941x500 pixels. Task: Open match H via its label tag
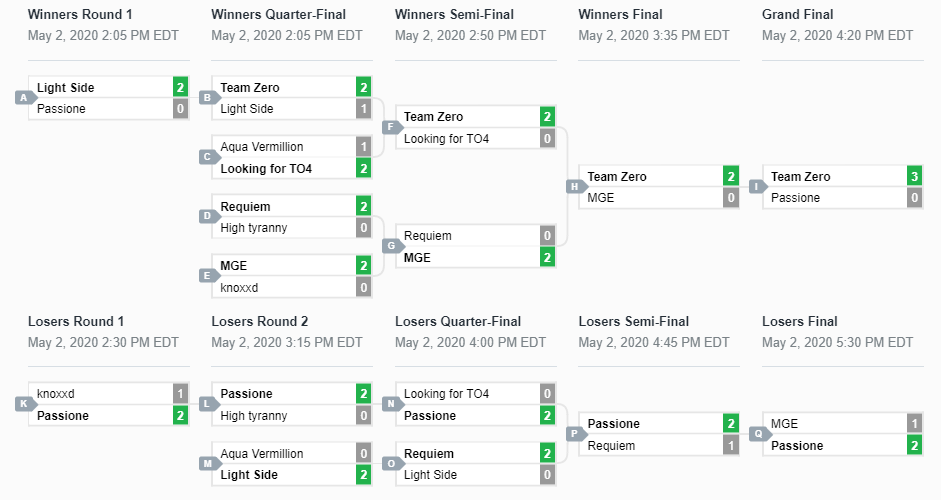[x=573, y=187]
